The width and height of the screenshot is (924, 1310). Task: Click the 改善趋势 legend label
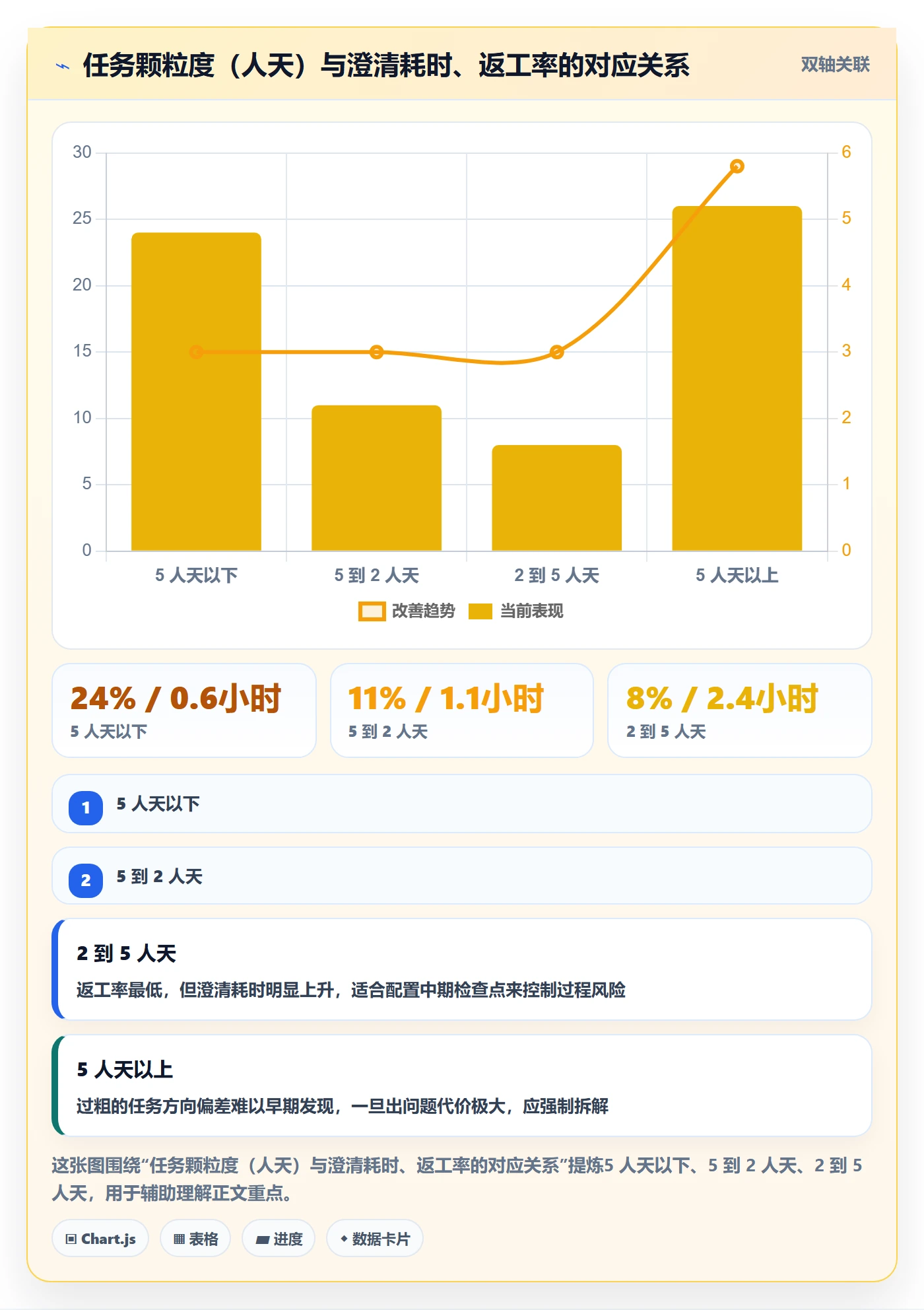423,611
